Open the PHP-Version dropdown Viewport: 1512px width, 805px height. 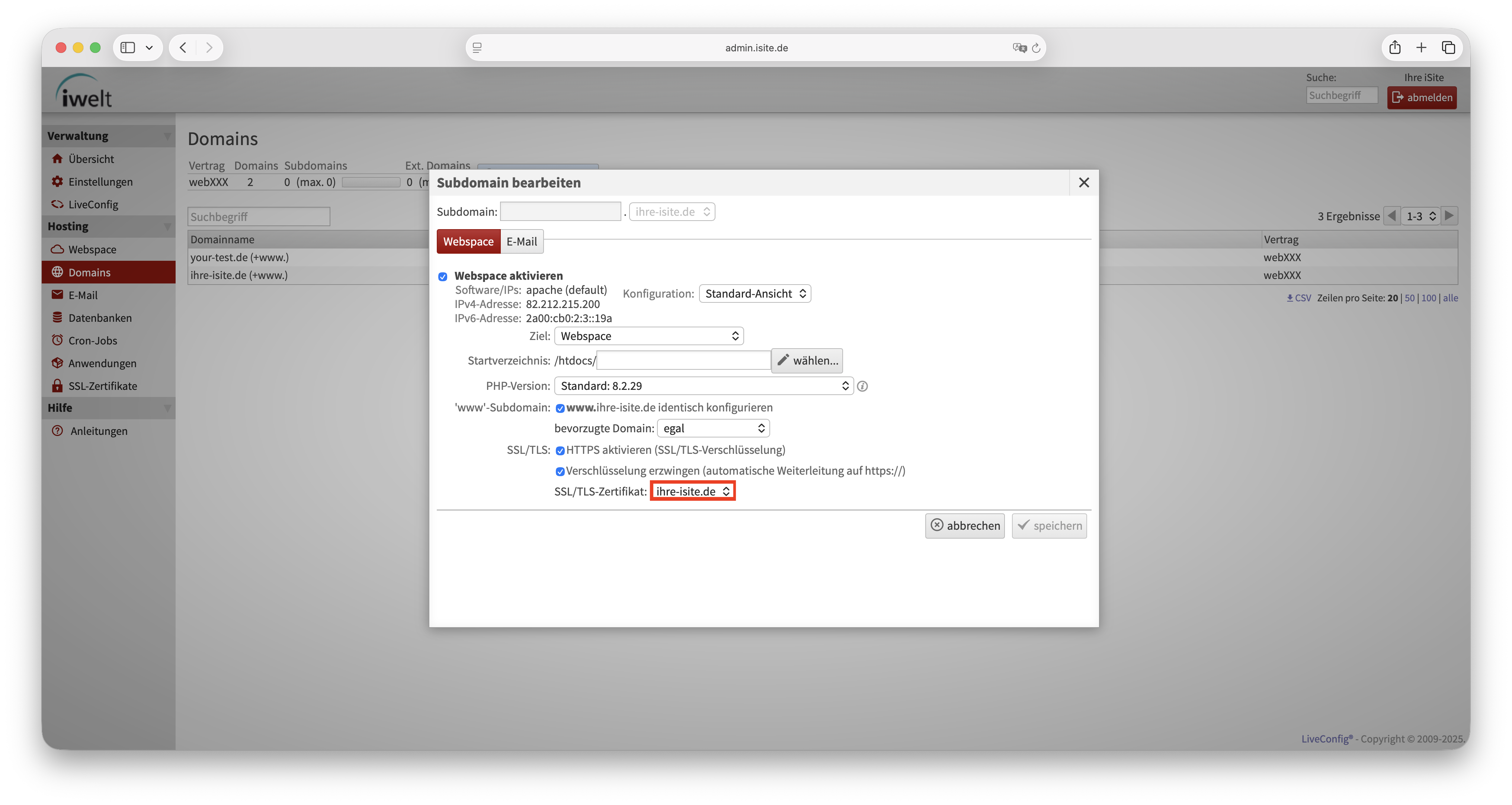[x=703, y=386]
